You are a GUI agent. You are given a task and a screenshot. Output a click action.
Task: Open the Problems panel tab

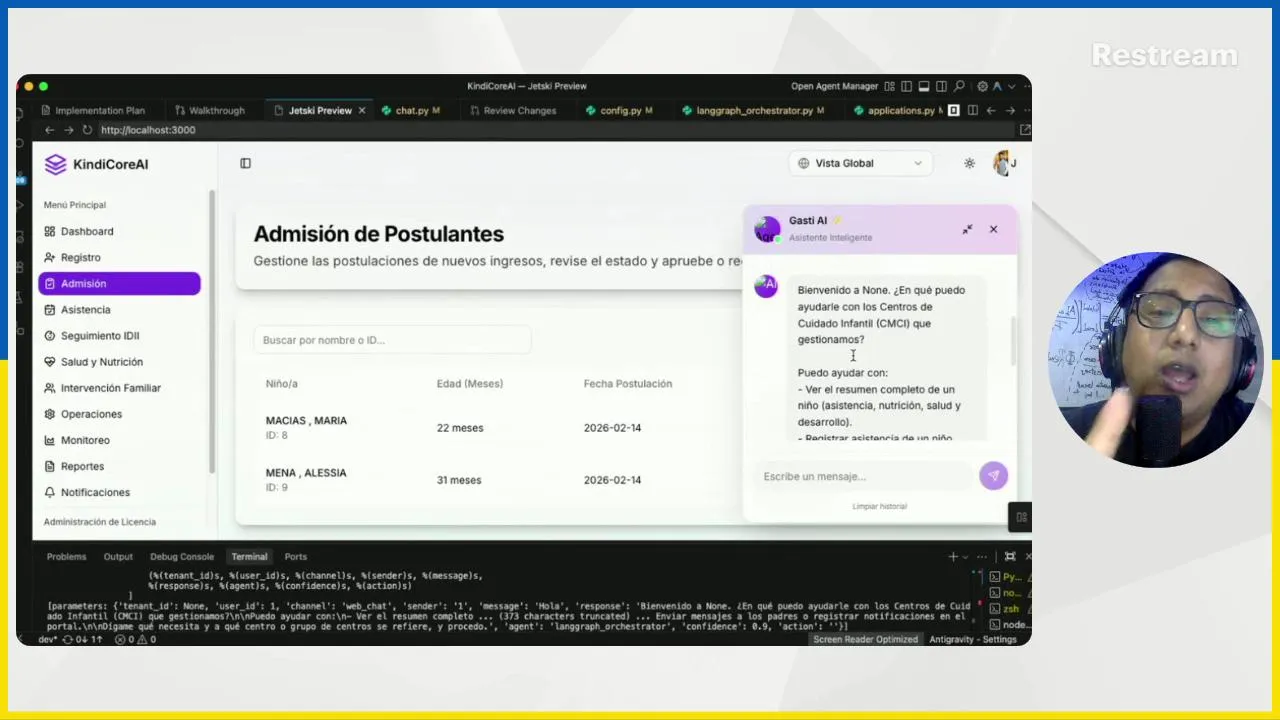66,557
